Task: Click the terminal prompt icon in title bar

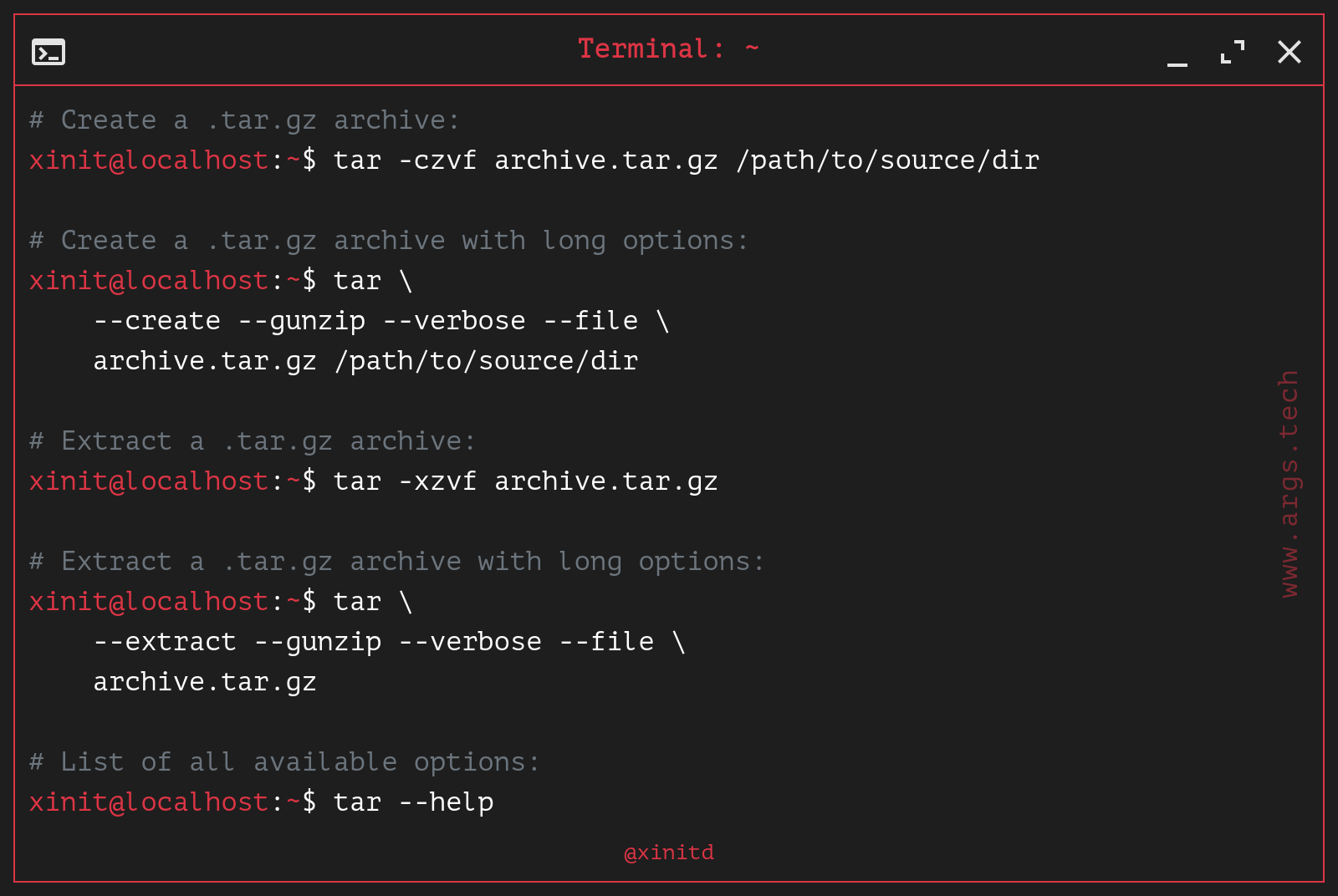Action: pyautogui.click(x=49, y=52)
